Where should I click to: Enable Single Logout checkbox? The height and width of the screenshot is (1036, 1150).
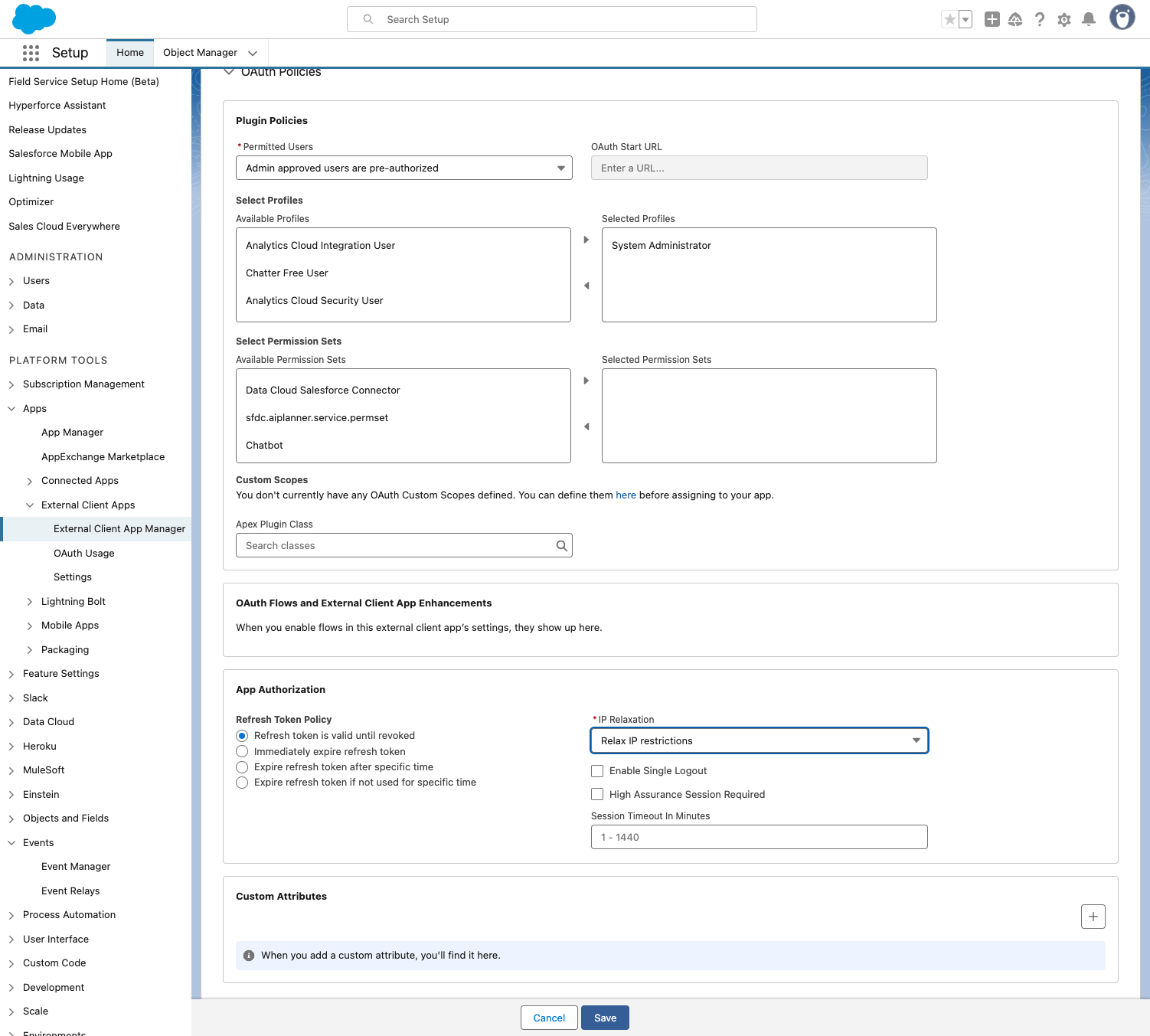click(x=597, y=771)
